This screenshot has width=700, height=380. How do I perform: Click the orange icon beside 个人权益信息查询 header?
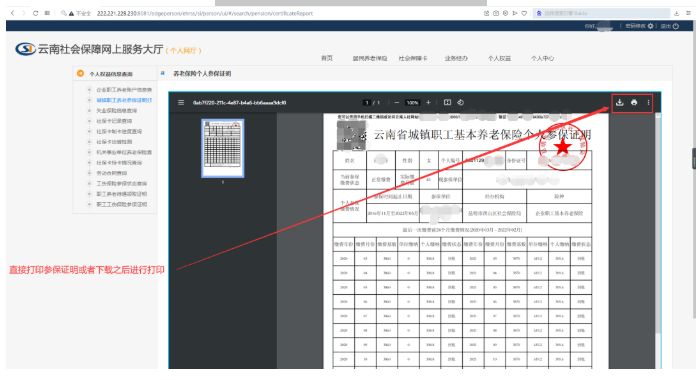[80, 73]
